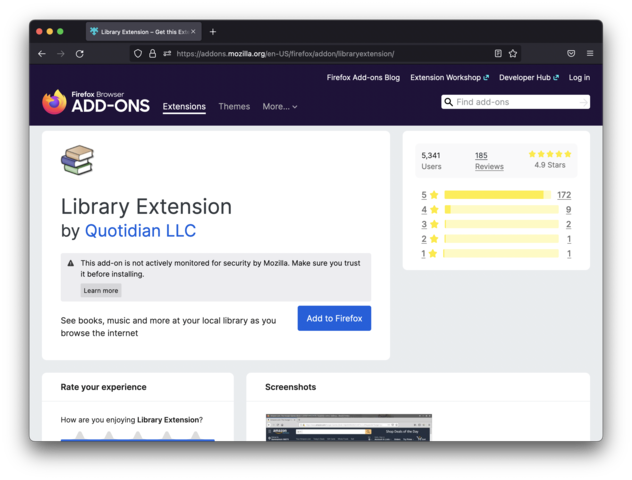
Task: Close the Library Extension tab
Action: (193, 31)
